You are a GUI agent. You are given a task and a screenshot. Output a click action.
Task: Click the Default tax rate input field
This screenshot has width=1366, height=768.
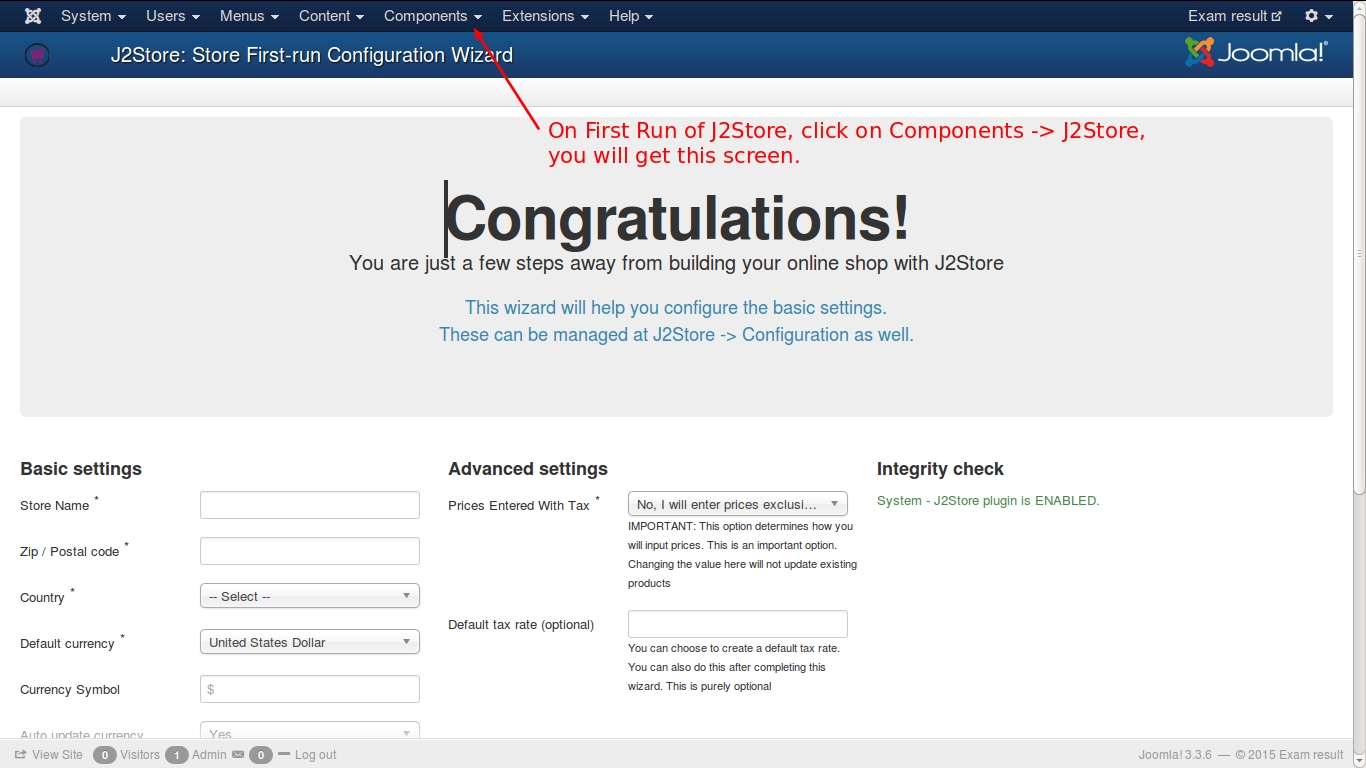tap(737, 624)
